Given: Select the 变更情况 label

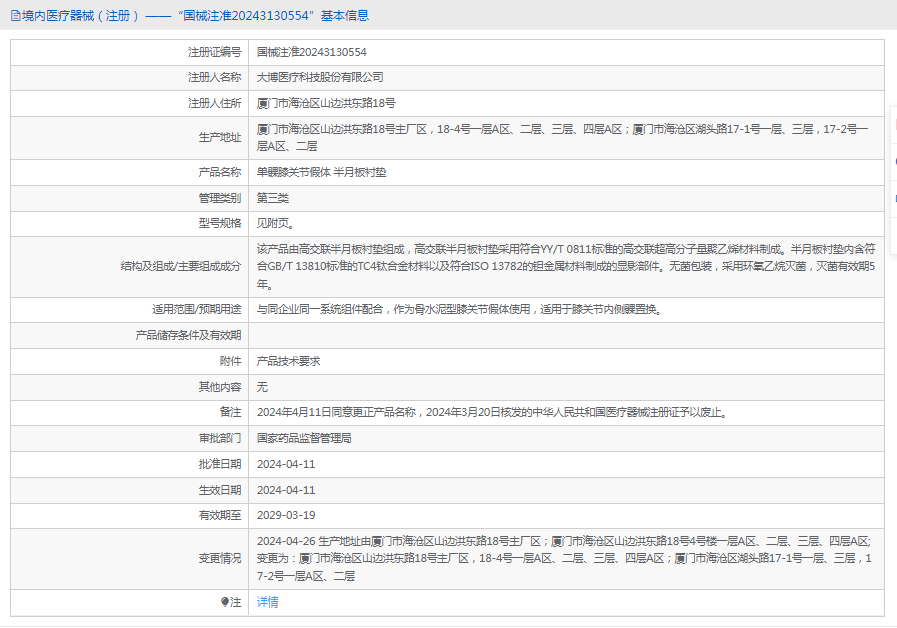Looking at the screenshot, I should tap(220, 558).
